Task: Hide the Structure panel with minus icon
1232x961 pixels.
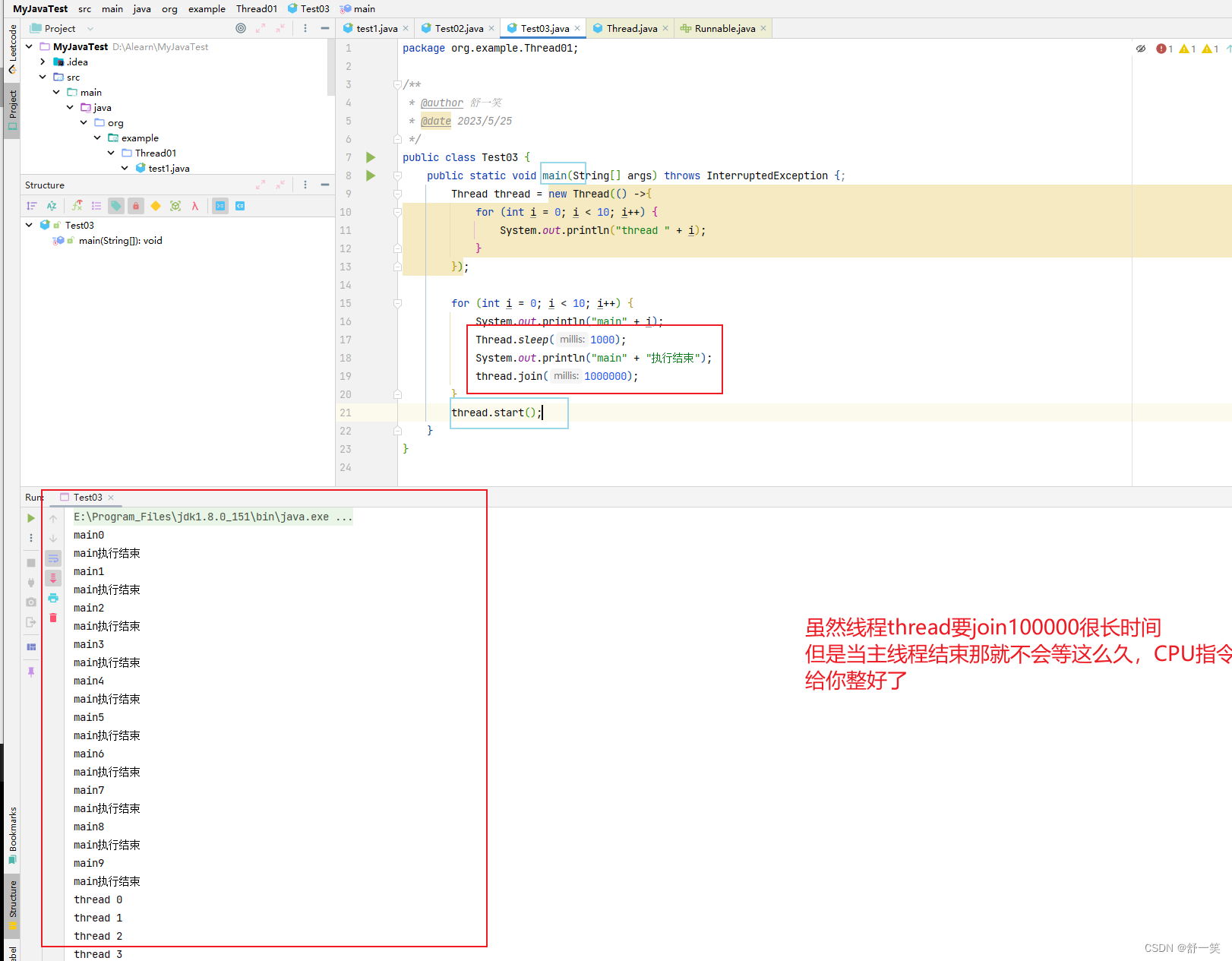Action: pyautogui.click(x=325, y=185)
